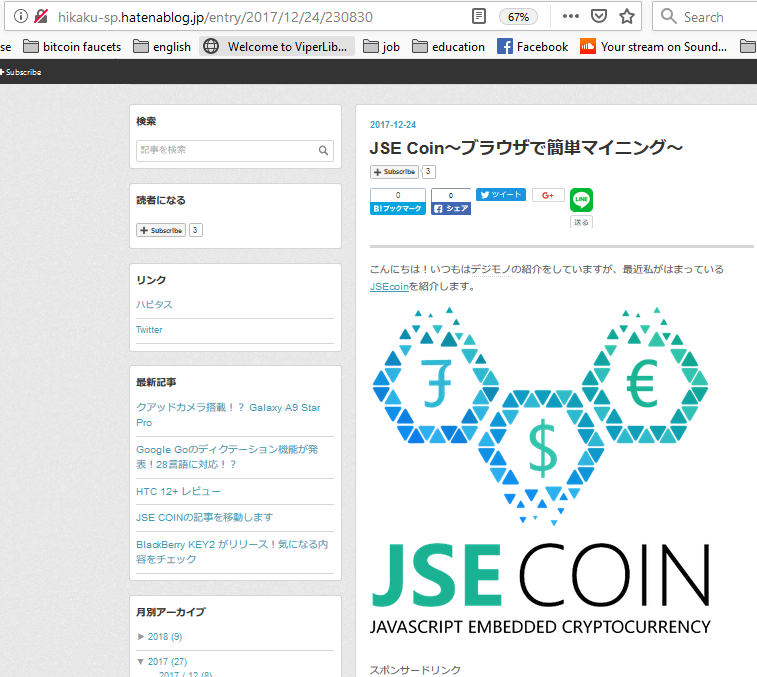757x677 pixels.
Task: Open the job bookmark folder
Action: [x=381, y=47]
